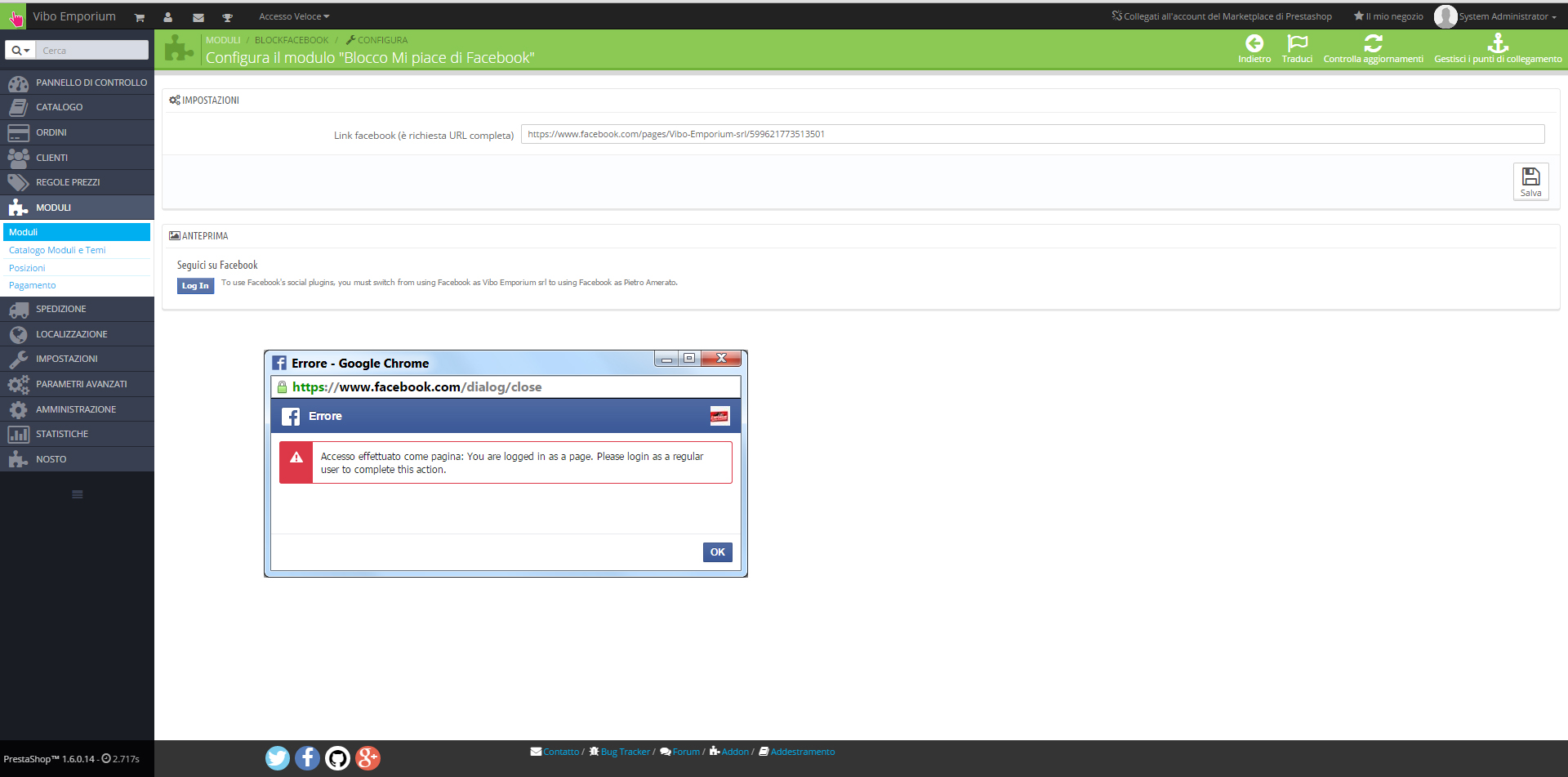Click the Indietro back arrow icon
This screenshot has width=1568, height=777.
tap(1254, 43)
